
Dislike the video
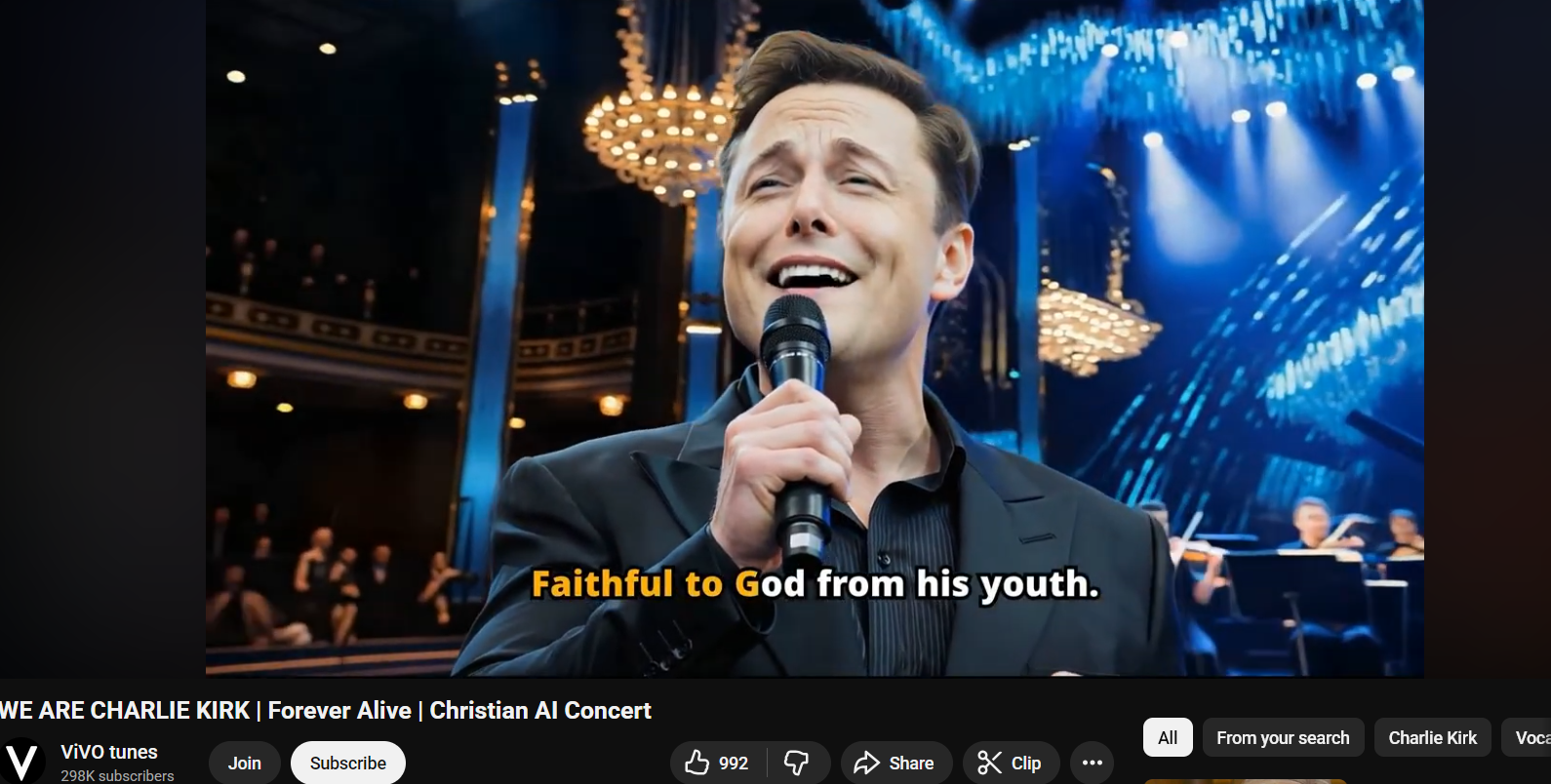pos(798,763)
